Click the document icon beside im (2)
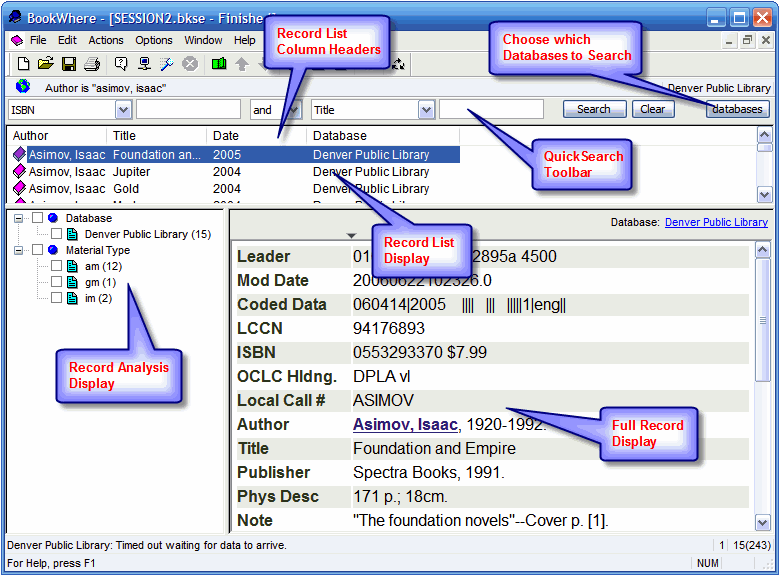 click(x=72, y=298)
